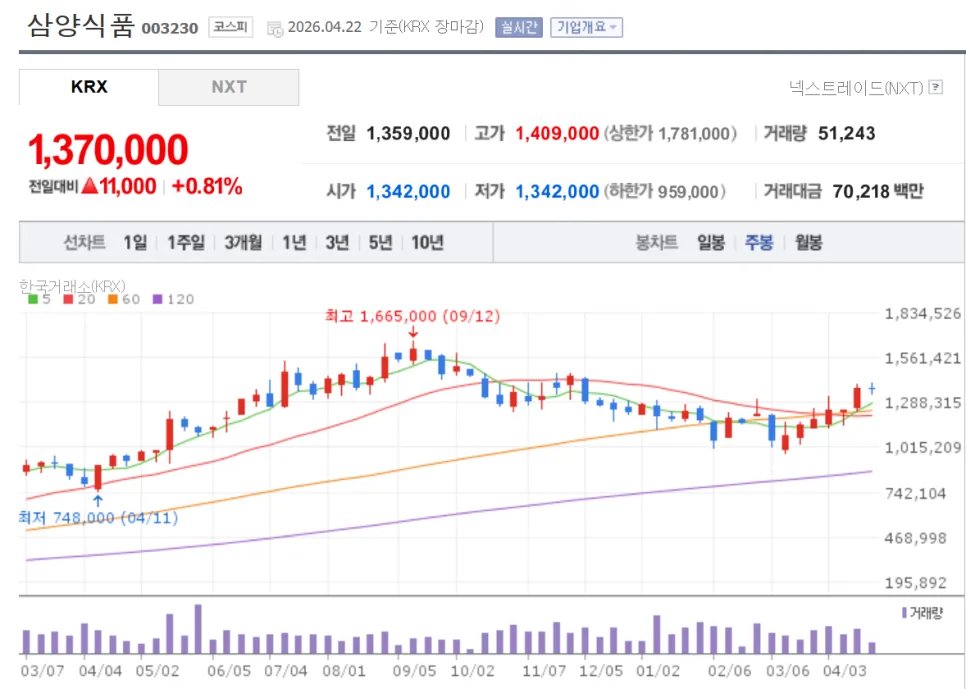966x689 pixels.
Task: Click the 시가 value 1,342,000
Action: [408, 192]
